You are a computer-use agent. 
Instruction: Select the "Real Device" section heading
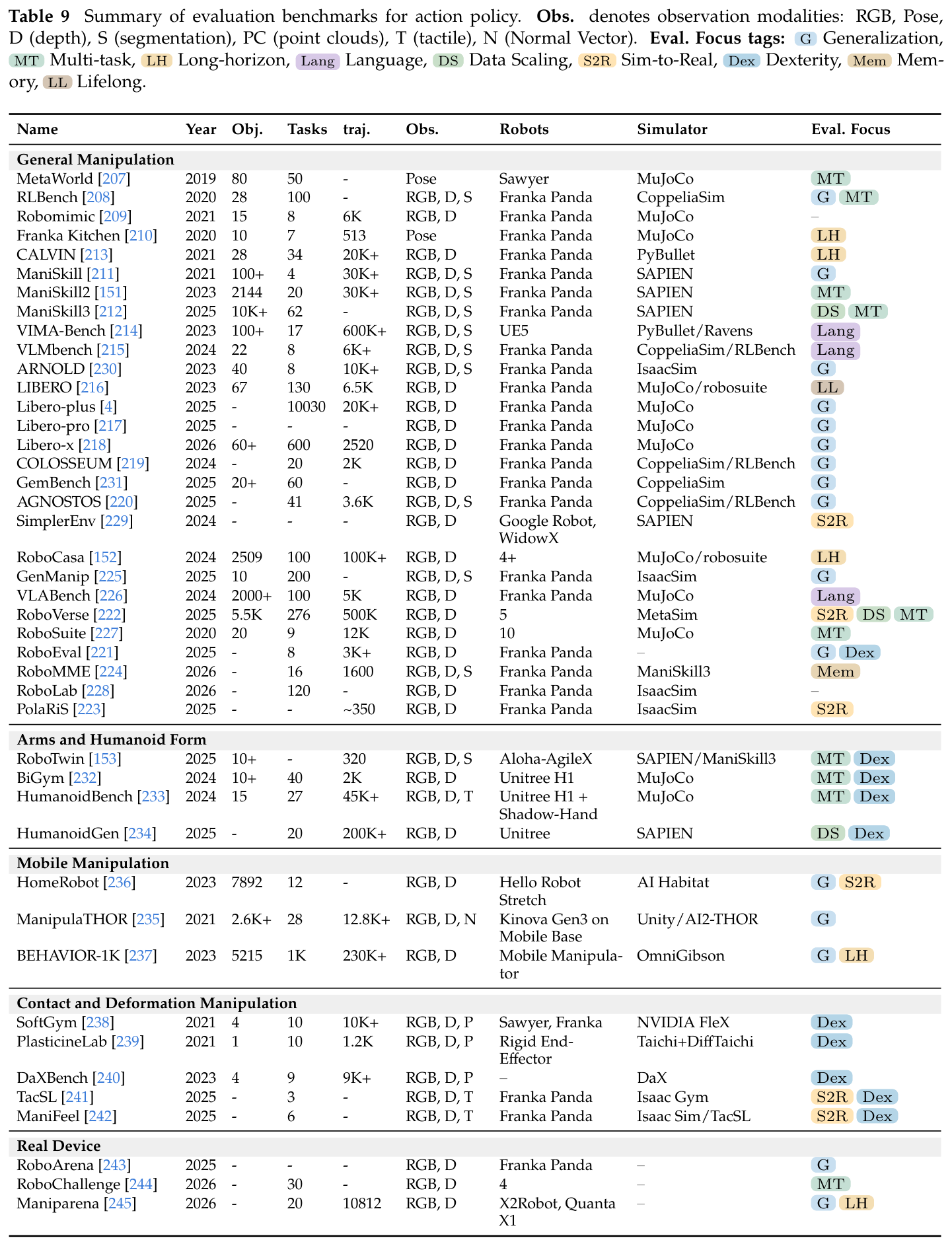click(x=59, y=1146)
